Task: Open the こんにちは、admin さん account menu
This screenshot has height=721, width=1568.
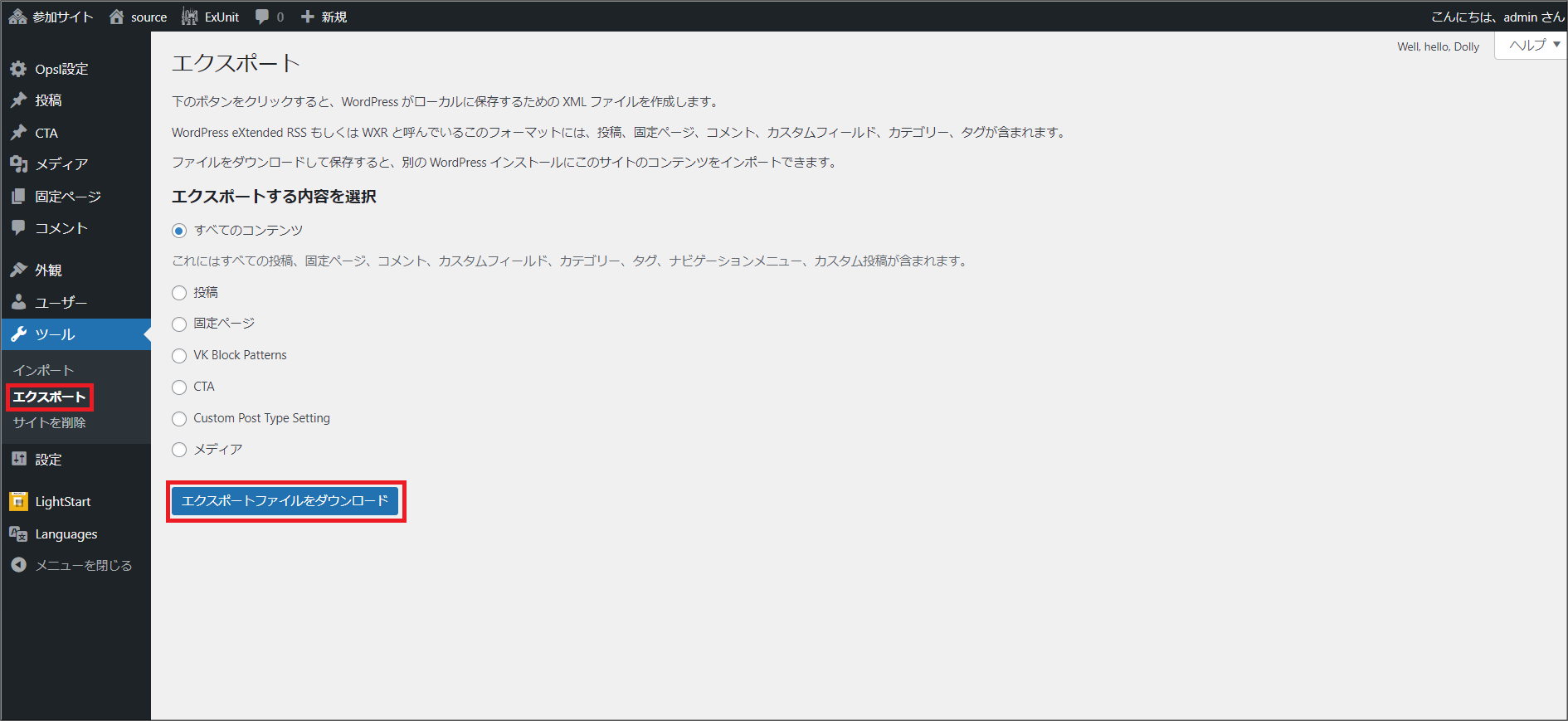Action: pyautogui.click(x=1497, y=17)
